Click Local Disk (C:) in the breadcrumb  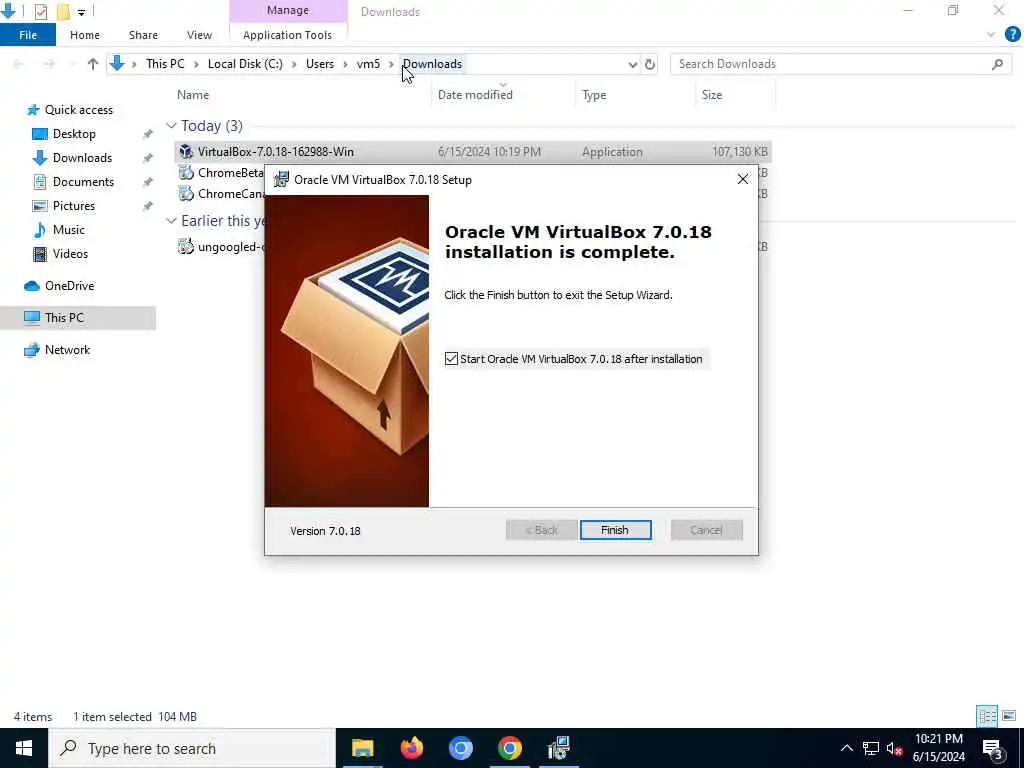[x=245, y=64]
